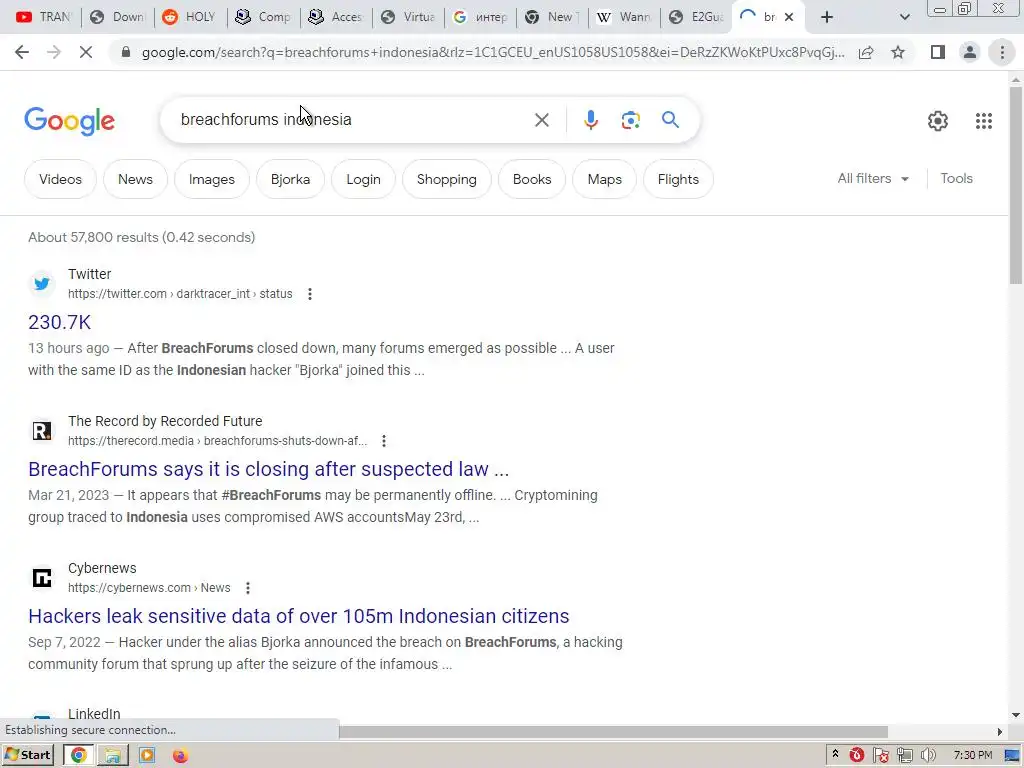This screenshot has height=768, width=1024.
Task: Select the Login suggestion chip
Action: pos(363,179)
